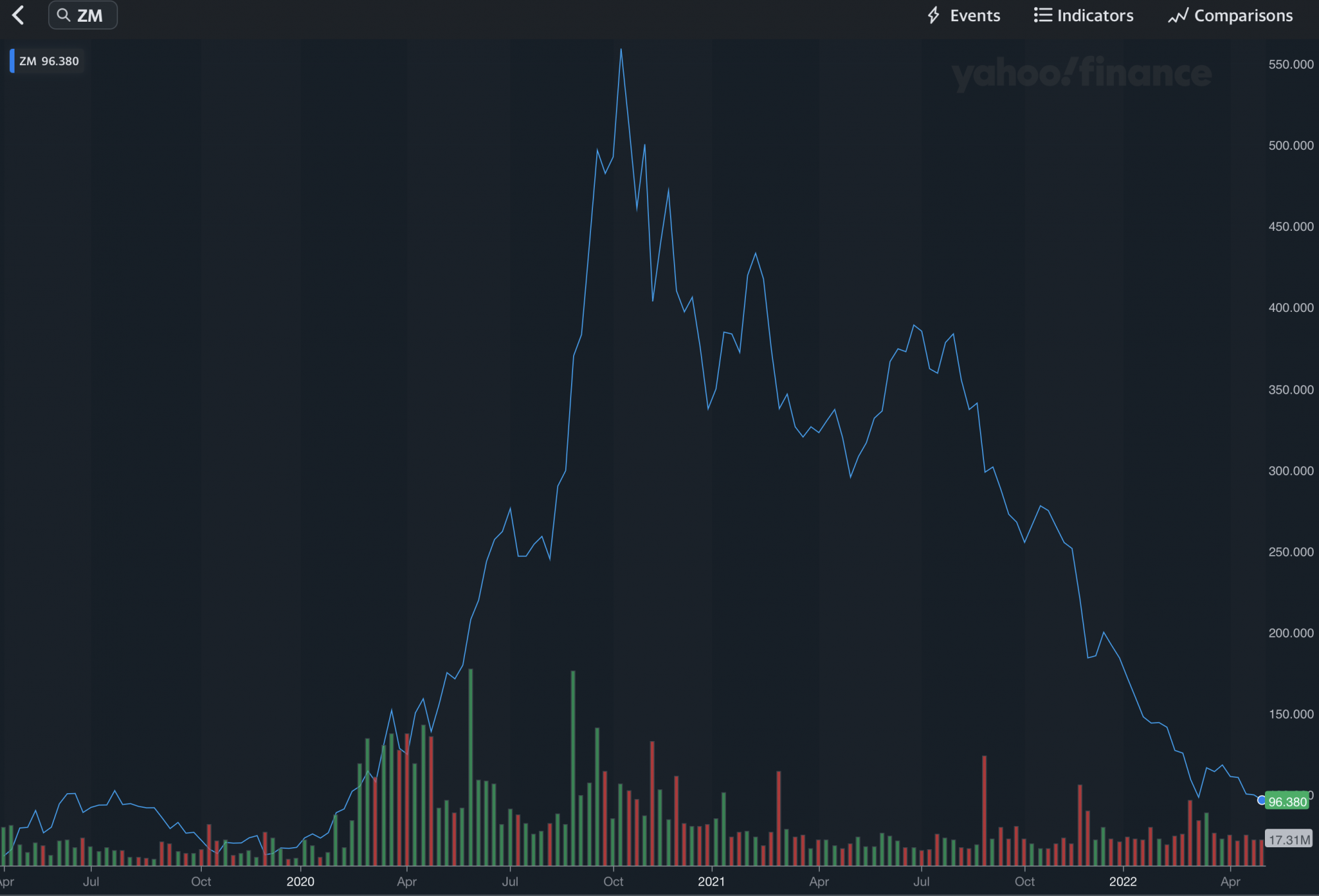Screen dimensions: 1319x896
Task: Click the 2021 date axis label
Action: (711, 881)
